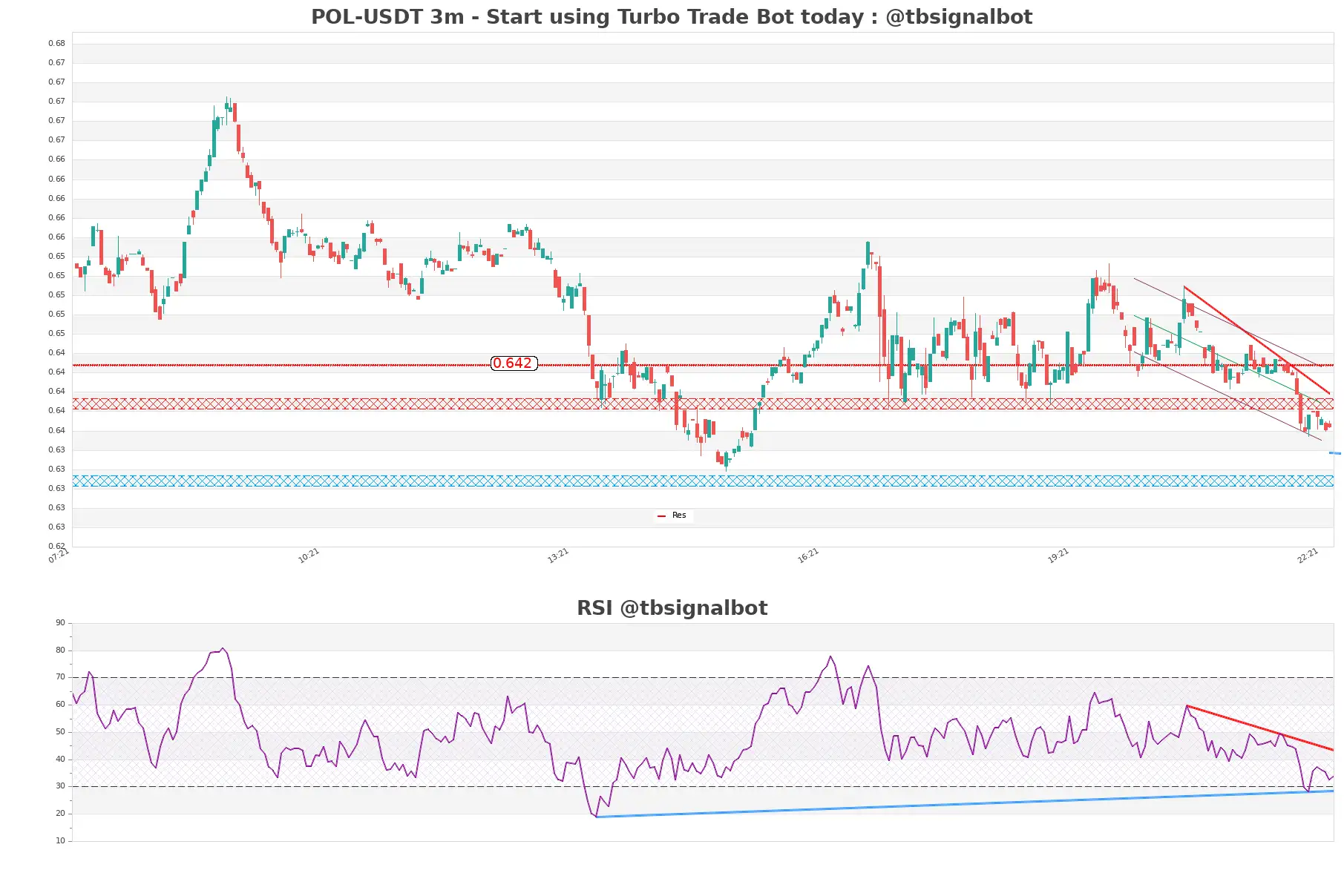The image size is (1344, 896).
Task: Click the red hatched resistance zone band
Action: pyautogui.click(x=703, y=404)
